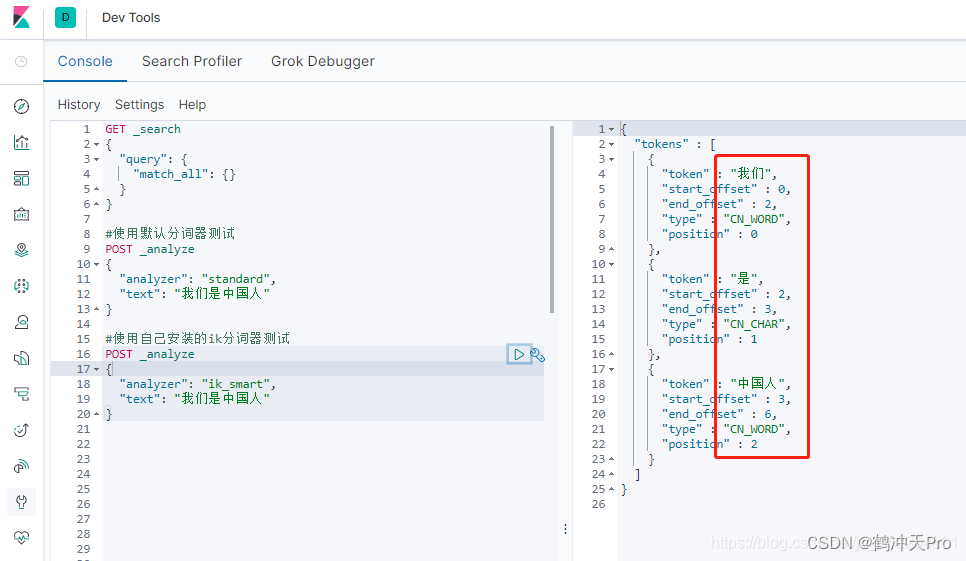966x561 pixels.
Task: Click the "query": { line
Action: (x=153, y=159)
